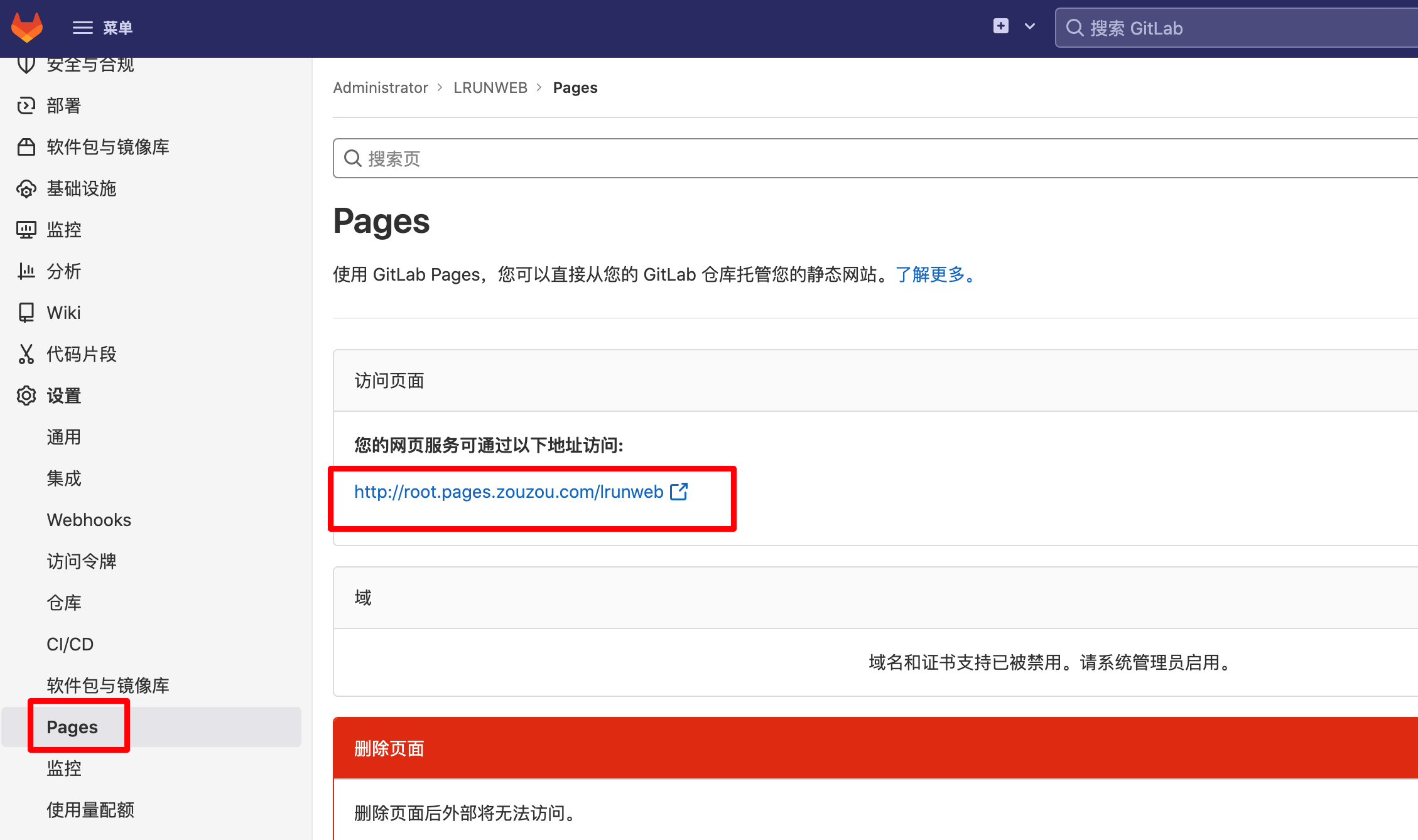
Task: Click the 域名和证书支持已被禁用 message
Action: (x=1052, y=662)
